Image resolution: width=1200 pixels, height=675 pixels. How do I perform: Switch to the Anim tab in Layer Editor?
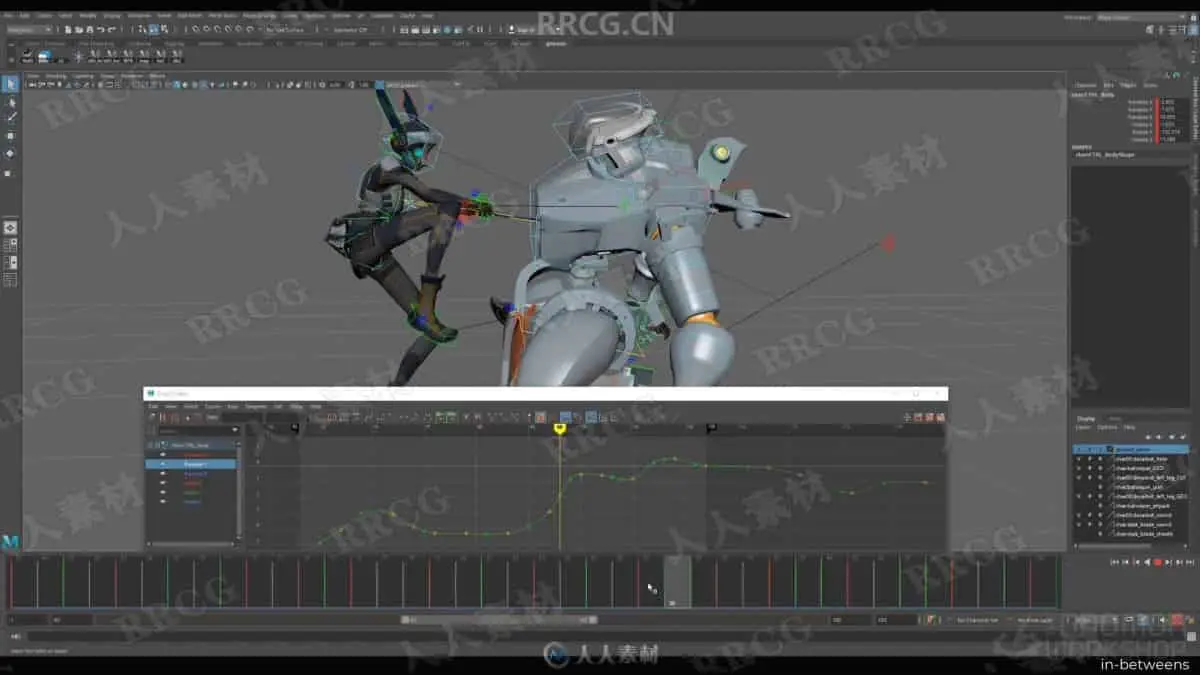click(1113, 419)
